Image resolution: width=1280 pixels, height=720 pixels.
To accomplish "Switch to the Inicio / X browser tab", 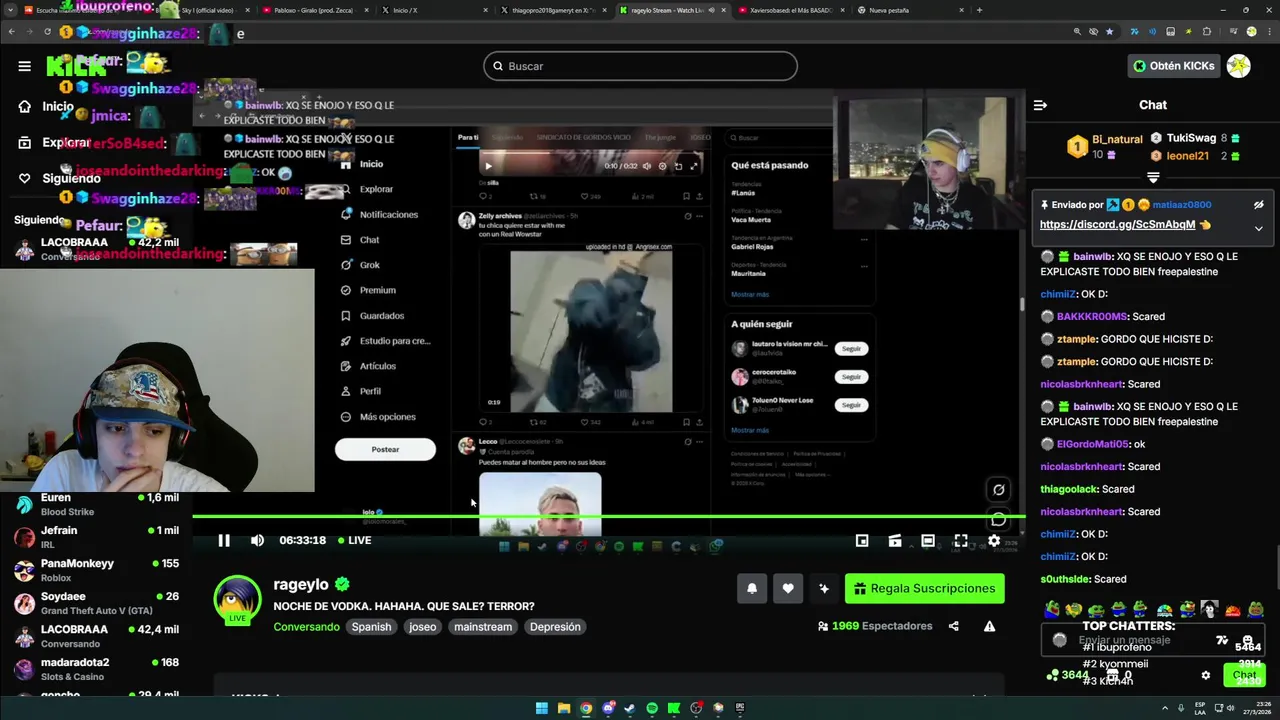I will coord(436,10).
